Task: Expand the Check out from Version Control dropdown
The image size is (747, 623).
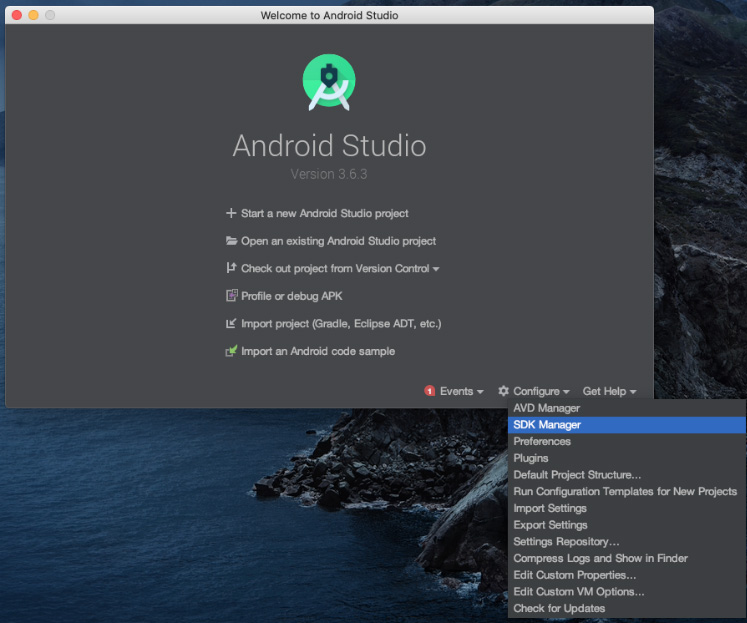Action: point(436,269)
